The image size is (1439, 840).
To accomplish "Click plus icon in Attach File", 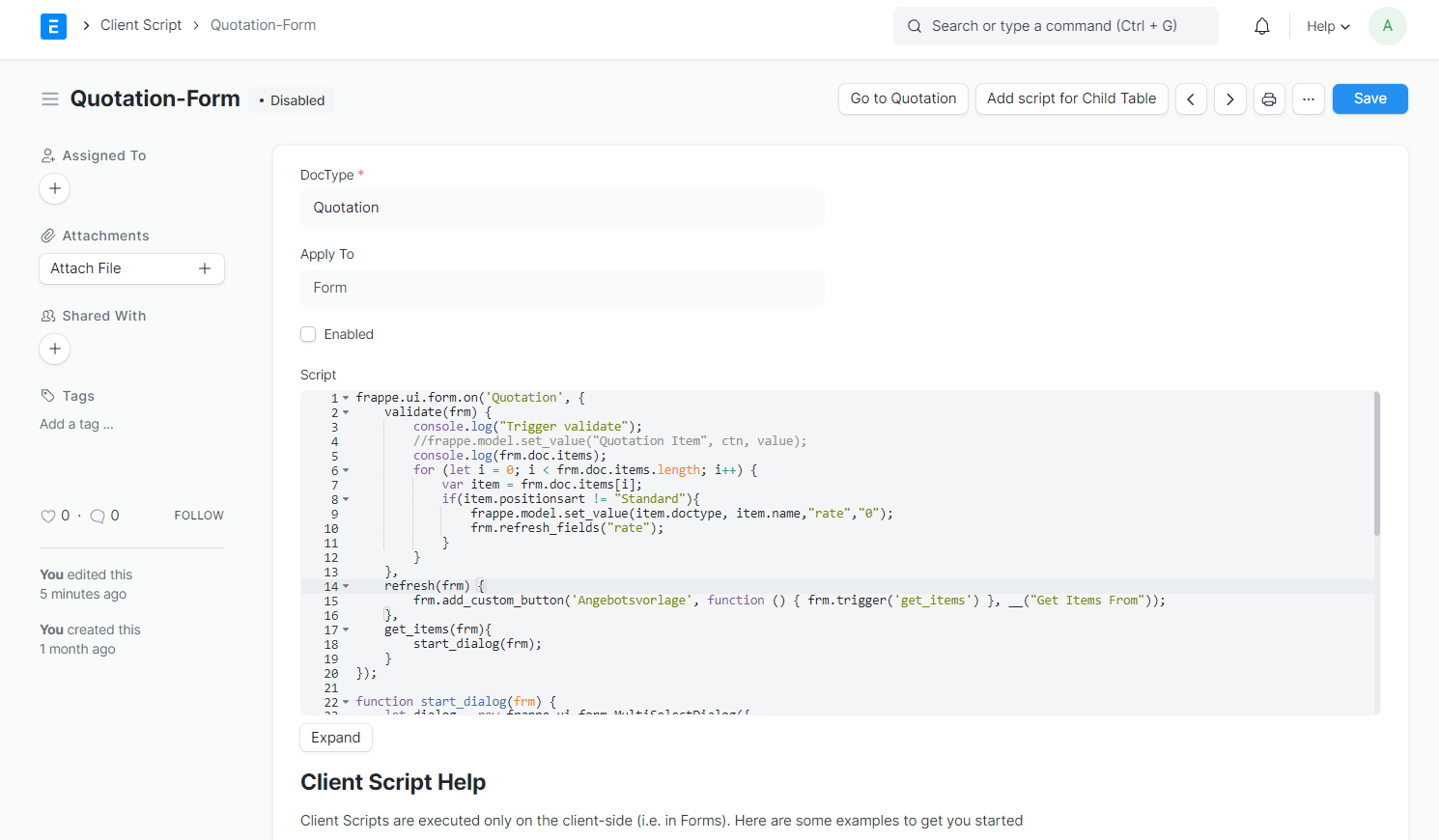I will (x=205, y=268).
